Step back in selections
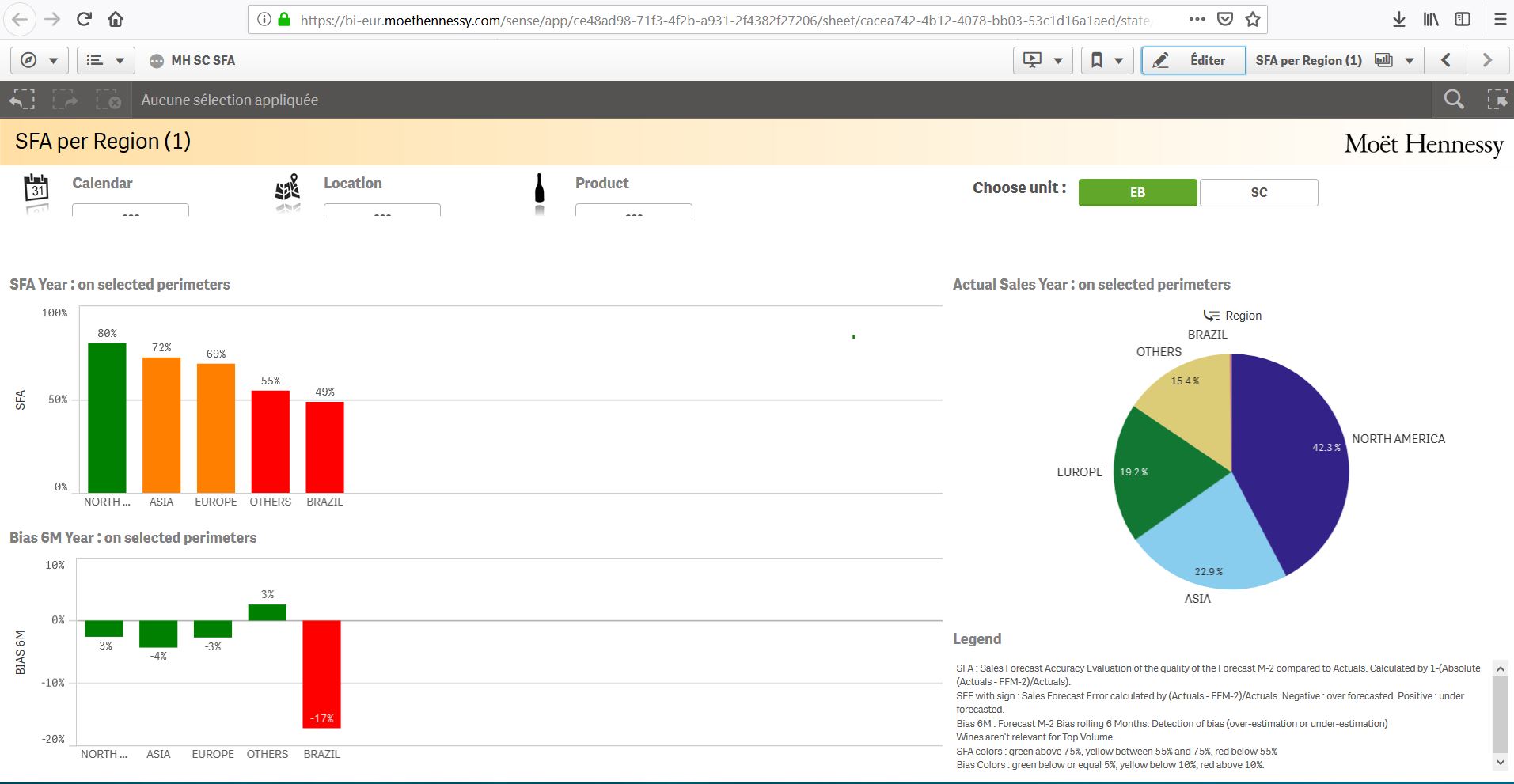 pyautogui.click(x=22, y=100)
